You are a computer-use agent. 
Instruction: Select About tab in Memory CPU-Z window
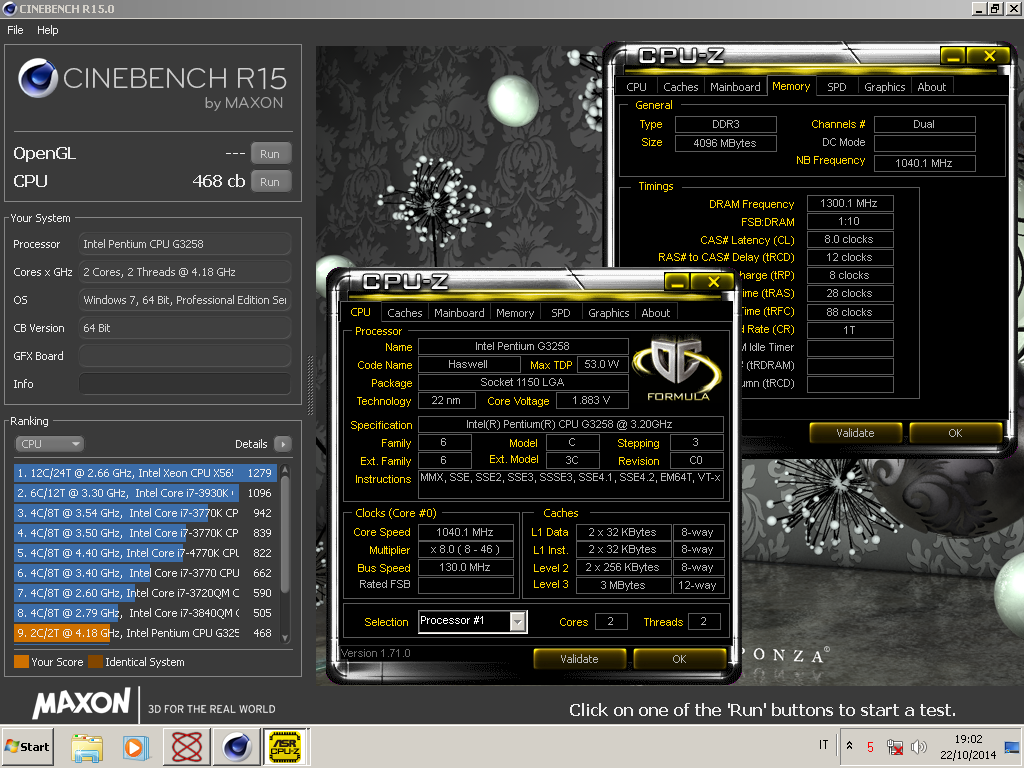tap(931, 87)
